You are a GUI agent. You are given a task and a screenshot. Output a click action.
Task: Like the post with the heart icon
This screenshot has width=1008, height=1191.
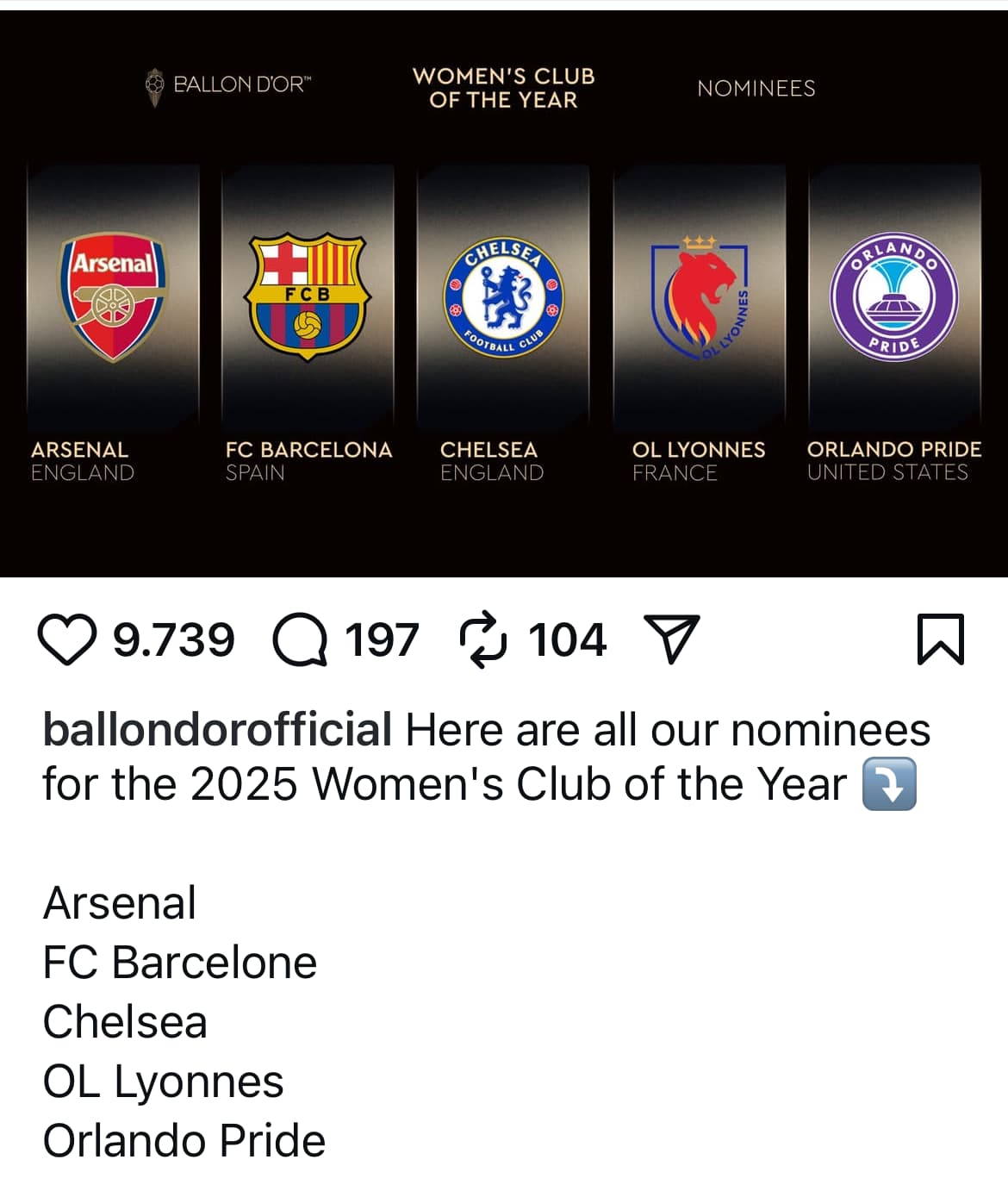pos(67,640)
